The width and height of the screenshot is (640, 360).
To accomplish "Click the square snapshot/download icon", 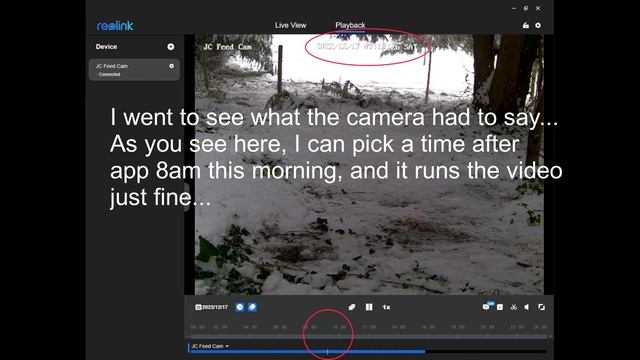I will [x=500, y=307].
